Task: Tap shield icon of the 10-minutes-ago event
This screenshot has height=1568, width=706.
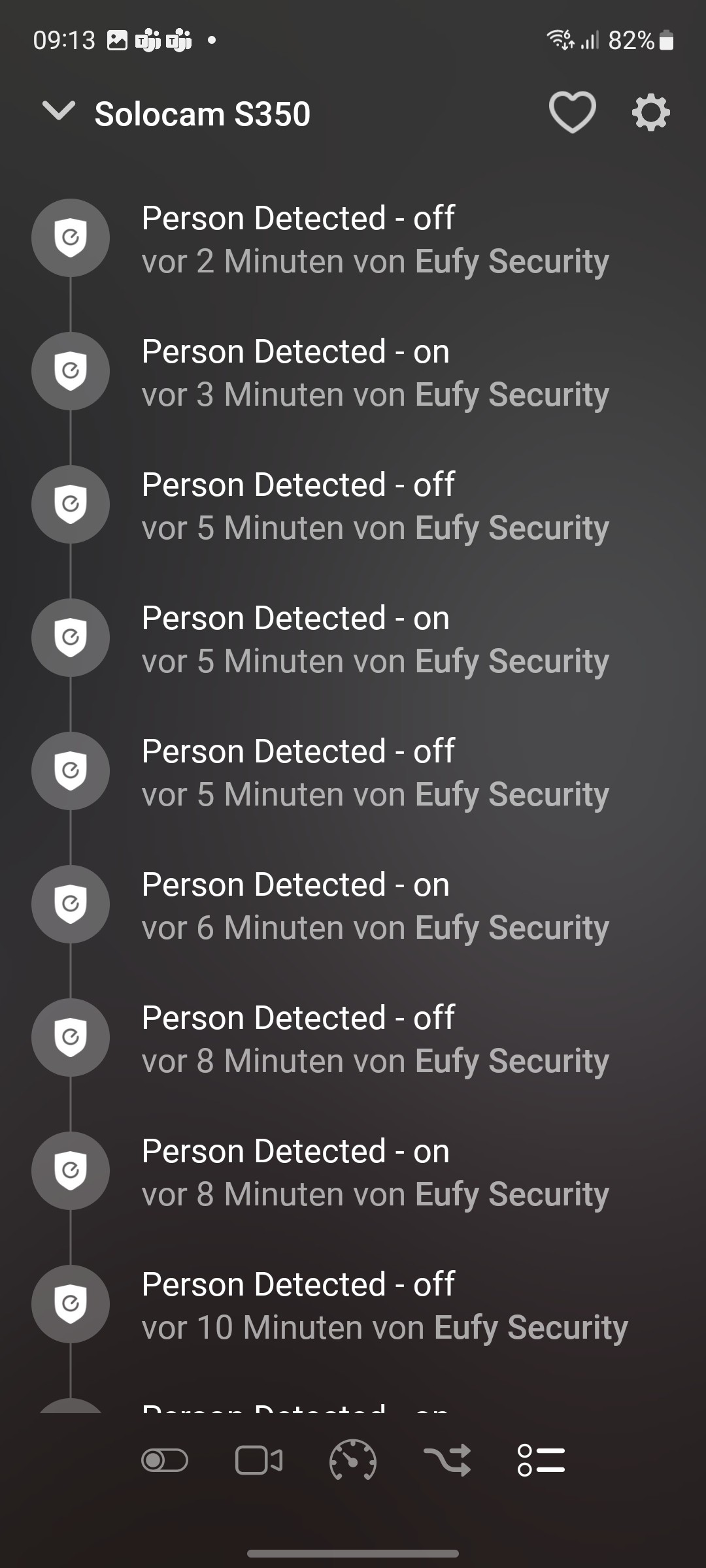Action: tap(71, 1304)
